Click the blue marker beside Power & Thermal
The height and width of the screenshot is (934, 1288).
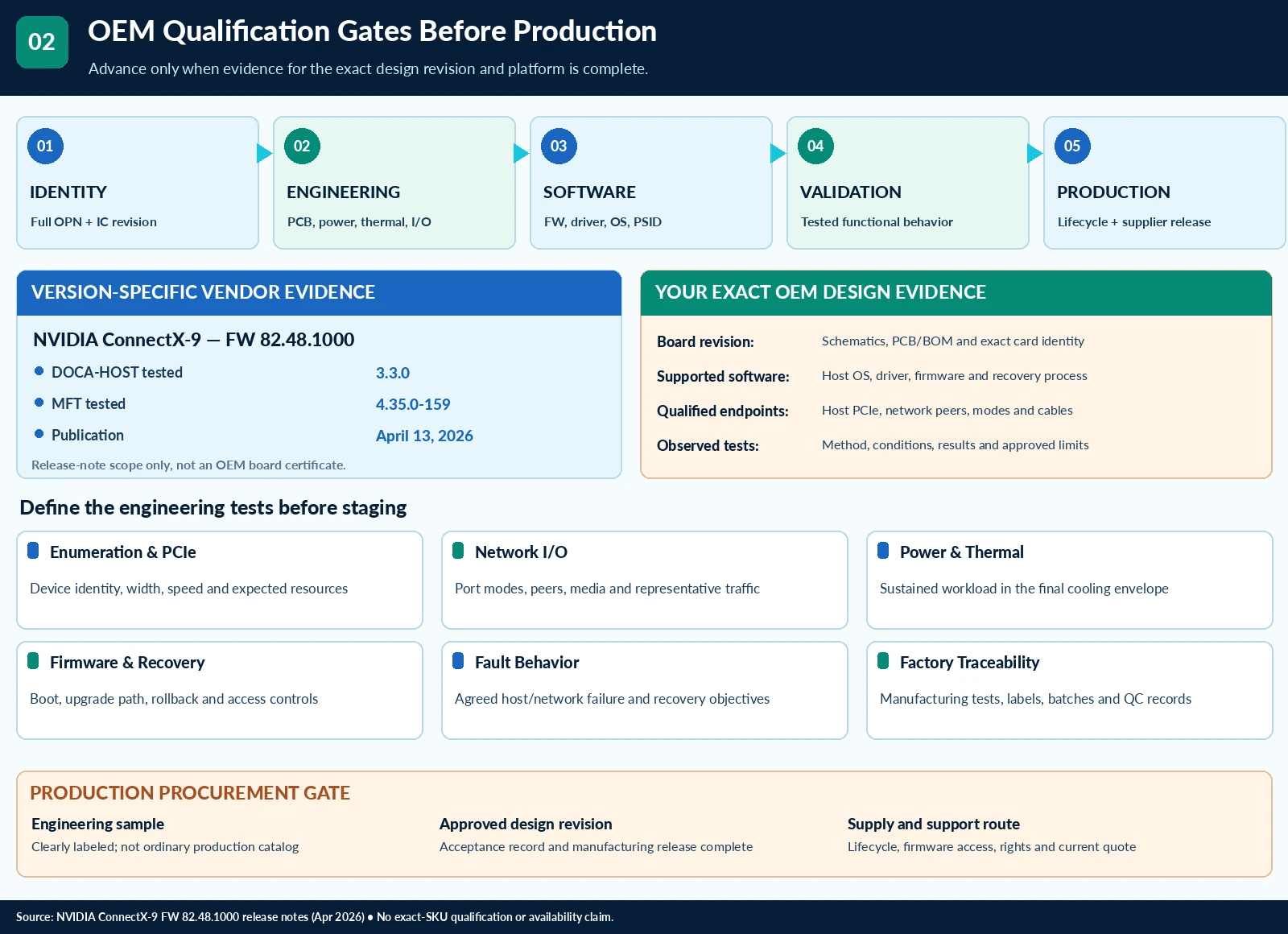pyautogui.click(x=883, y=551)
